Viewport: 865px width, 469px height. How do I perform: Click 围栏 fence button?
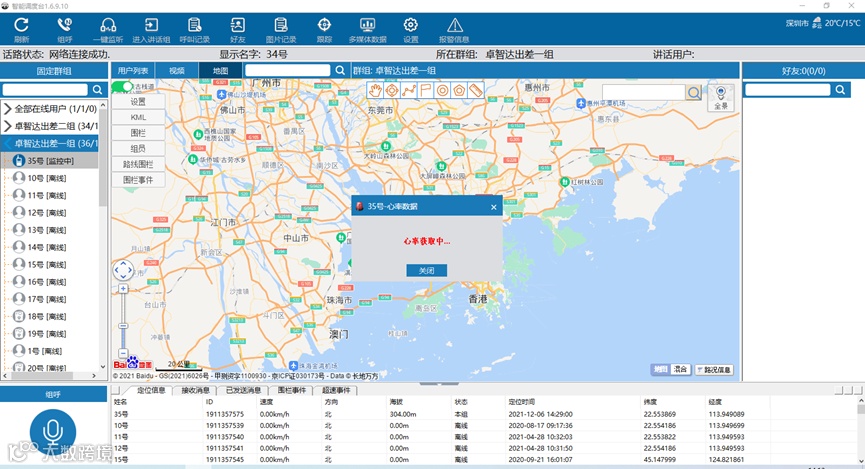point(138,133)
